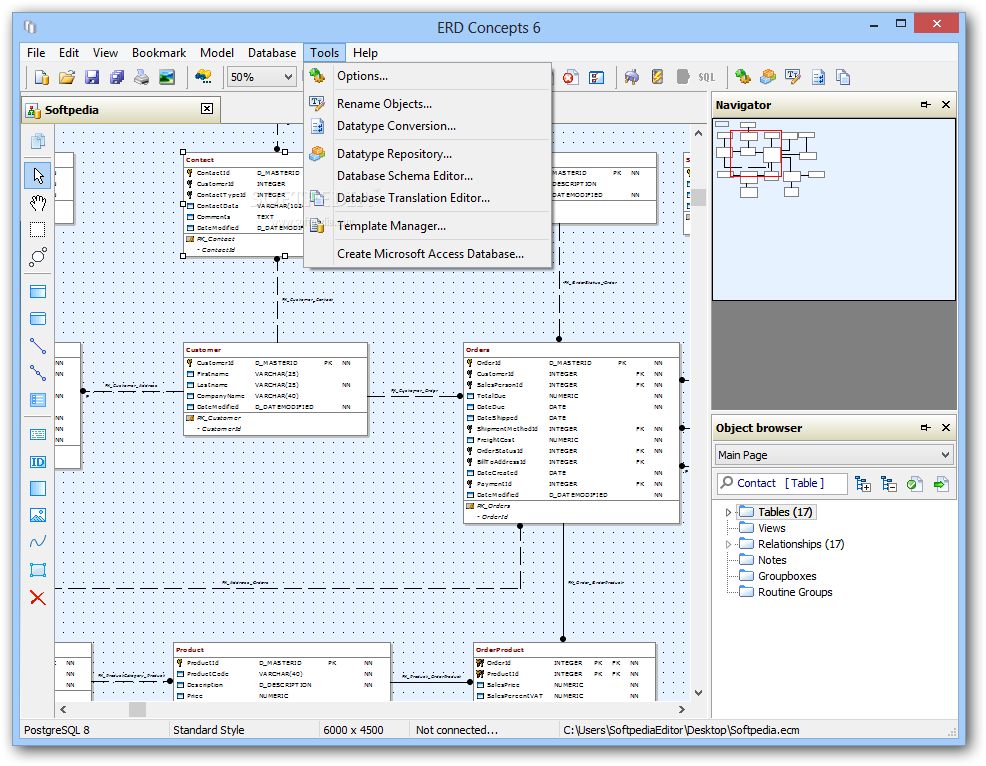
Task: Choose Rename Objects... menu entry
Action: pos(428,104)
